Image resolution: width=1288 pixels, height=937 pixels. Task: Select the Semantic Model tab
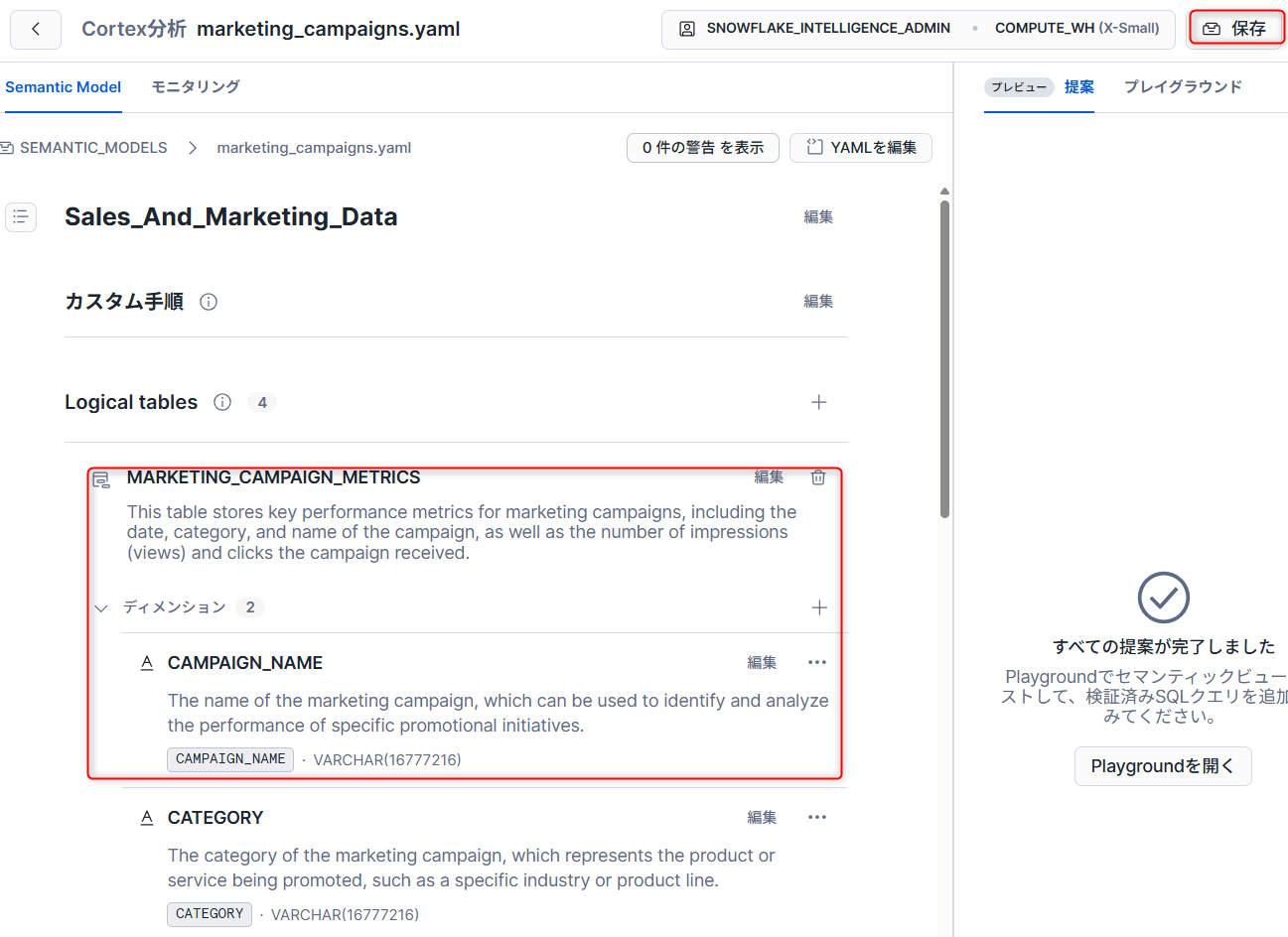(x=64, y=87)
